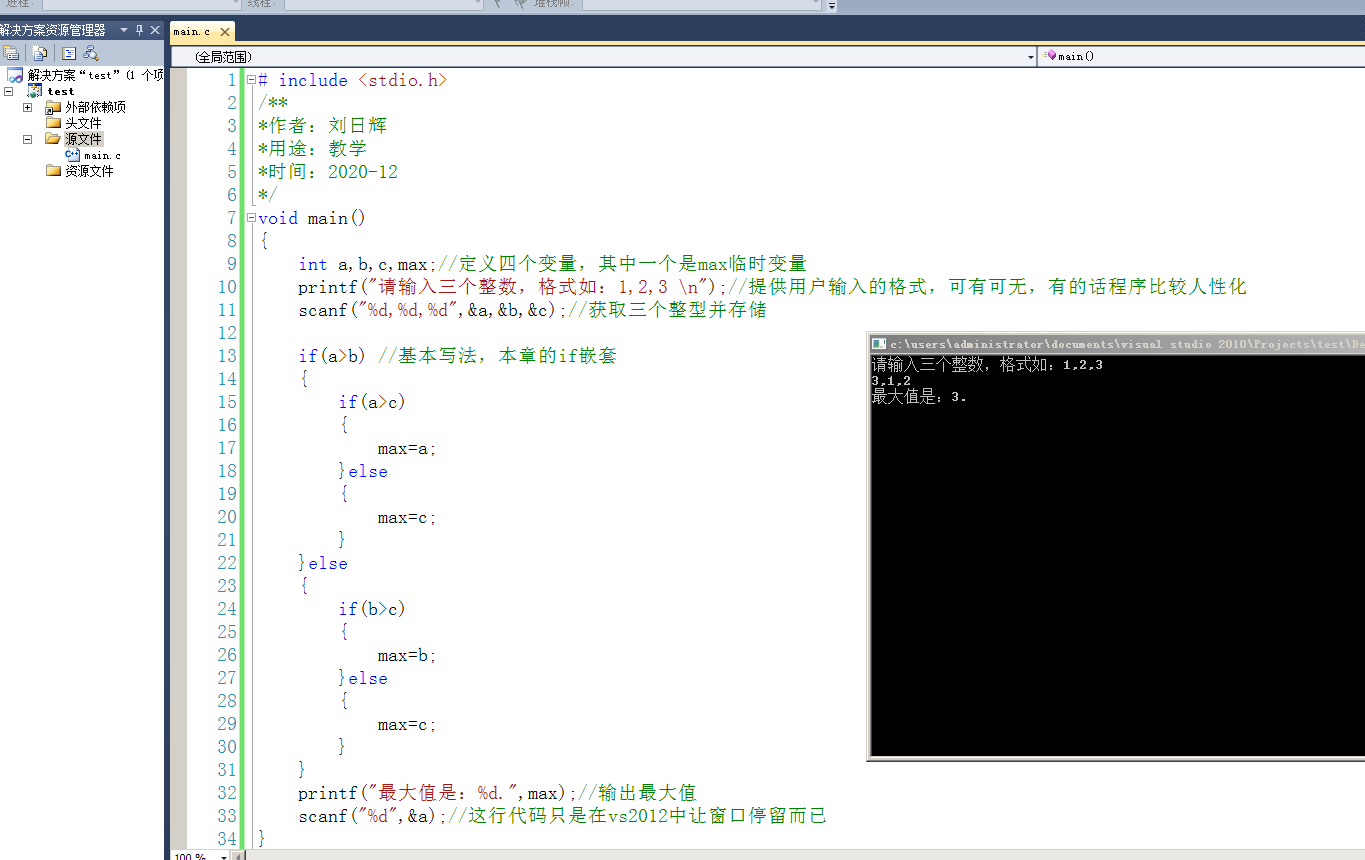Viewport: 1365px width, 860px height.
Task: Click comment line '*作者：刘日辉'
Action: pyautogui.click(x=322, y=126)
